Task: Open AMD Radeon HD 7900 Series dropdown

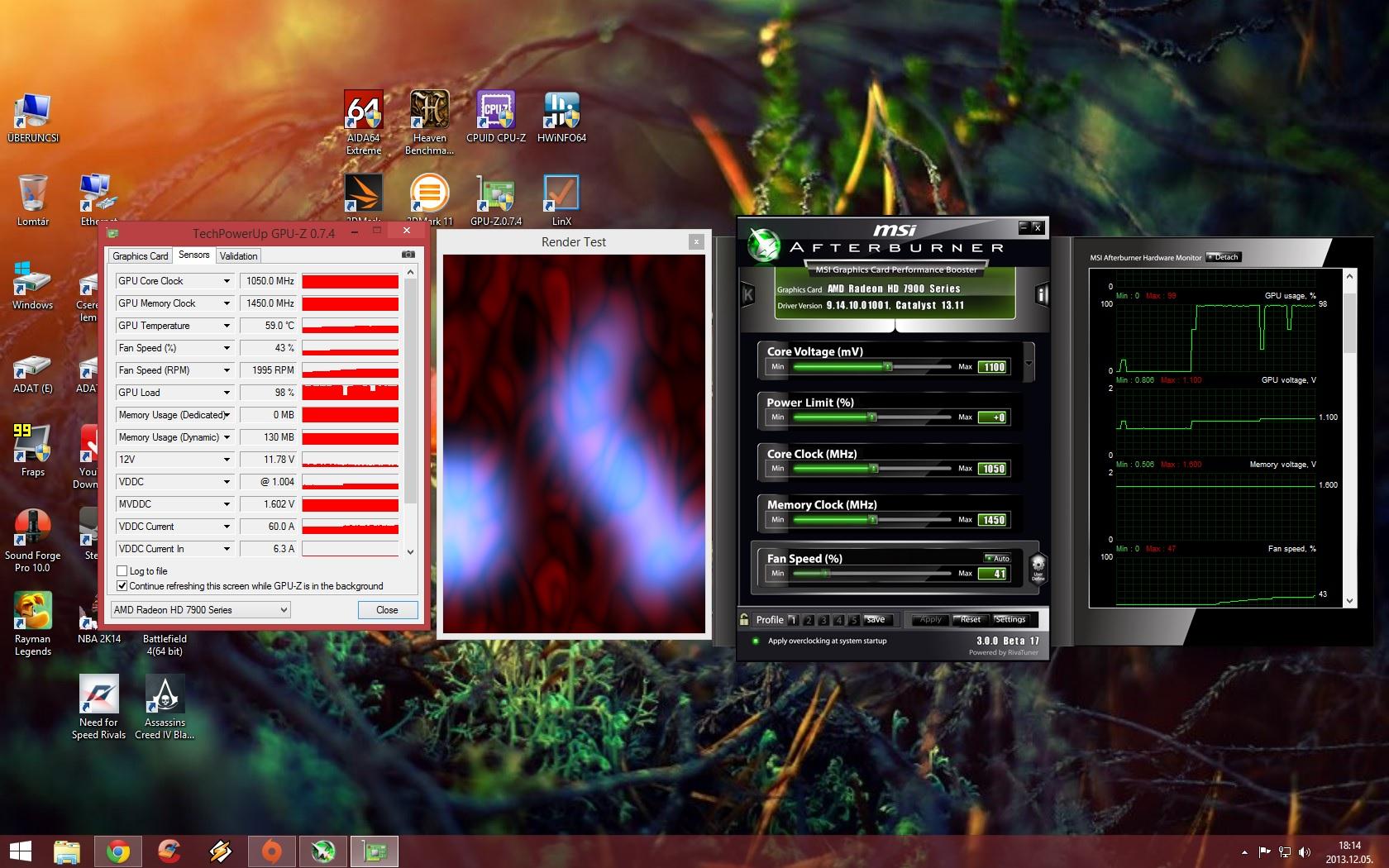Action: point(201,610)
